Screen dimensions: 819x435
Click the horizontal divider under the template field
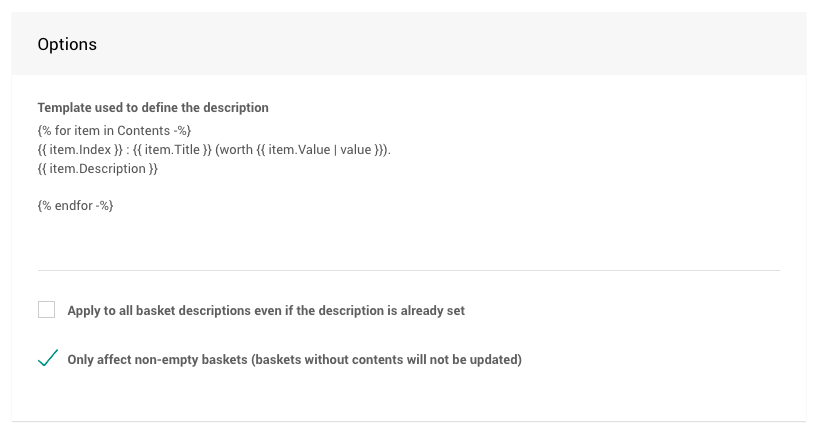[408, 270]
